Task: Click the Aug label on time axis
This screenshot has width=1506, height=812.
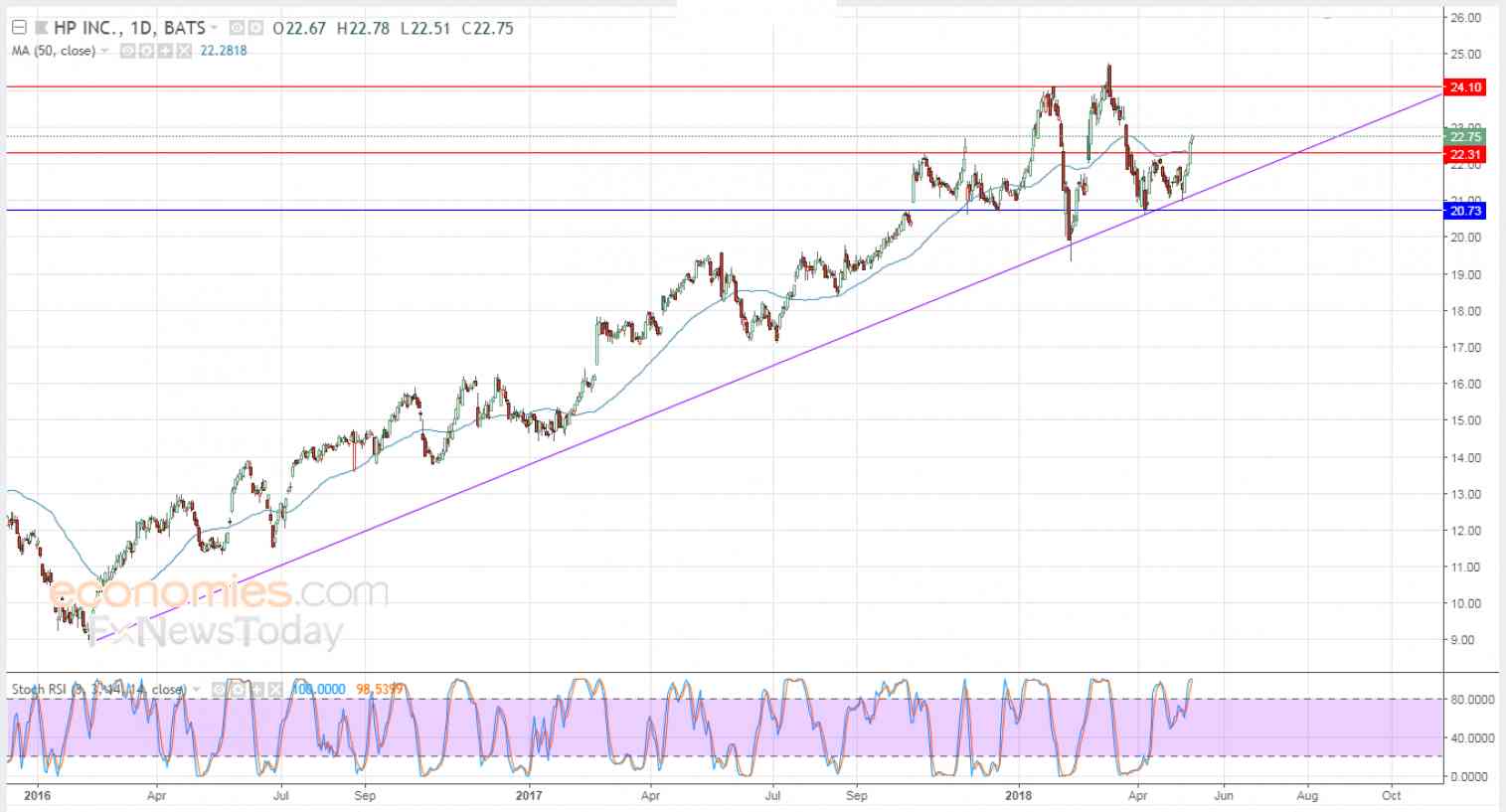Action: point(1307,795)
